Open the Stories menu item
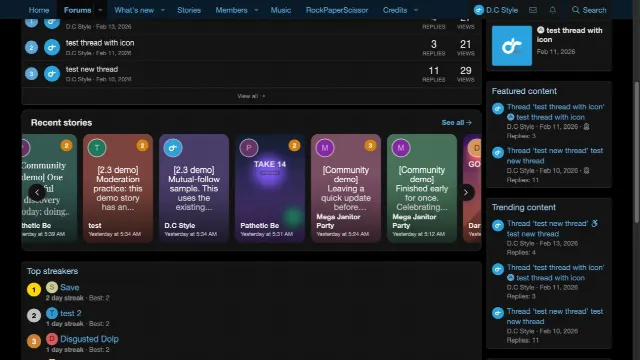Viewport: 640px width, 360px height. [x=189, y=10]
